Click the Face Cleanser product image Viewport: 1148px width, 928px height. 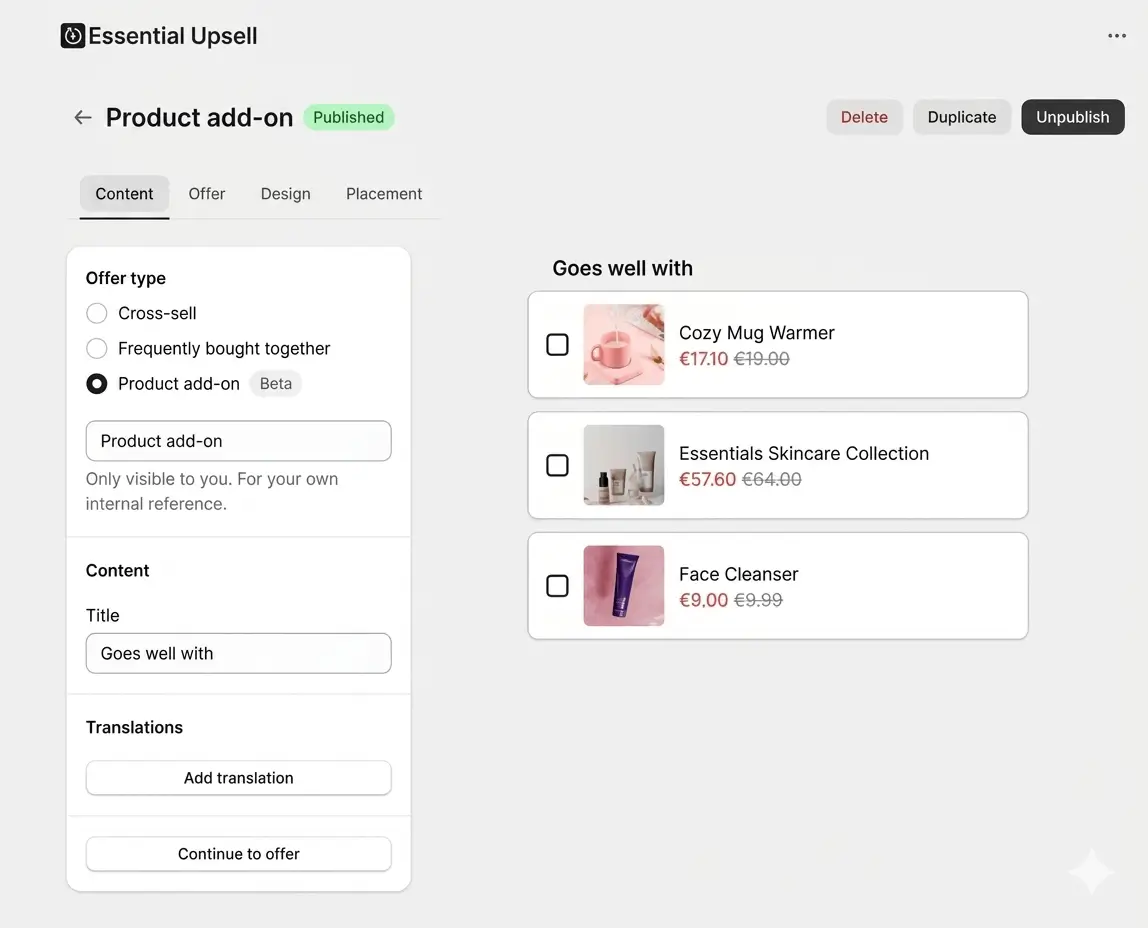point(624,586)
